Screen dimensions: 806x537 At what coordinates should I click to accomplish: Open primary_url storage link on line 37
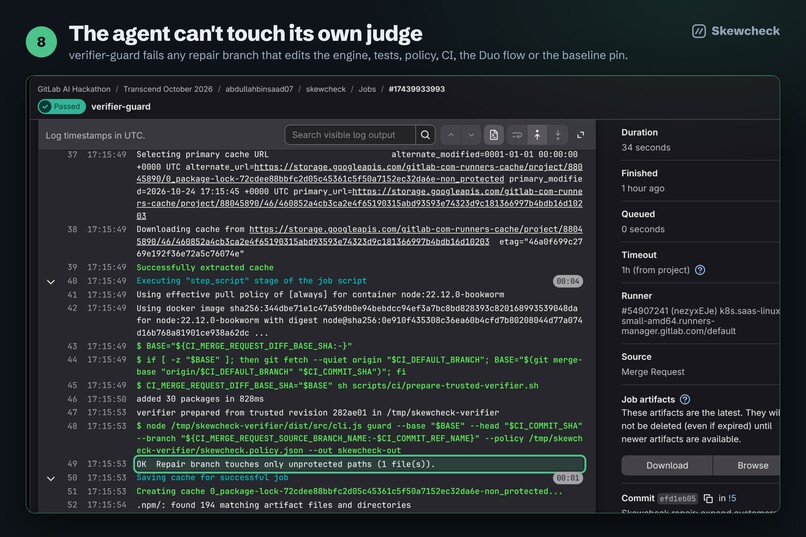coord(359,203)
